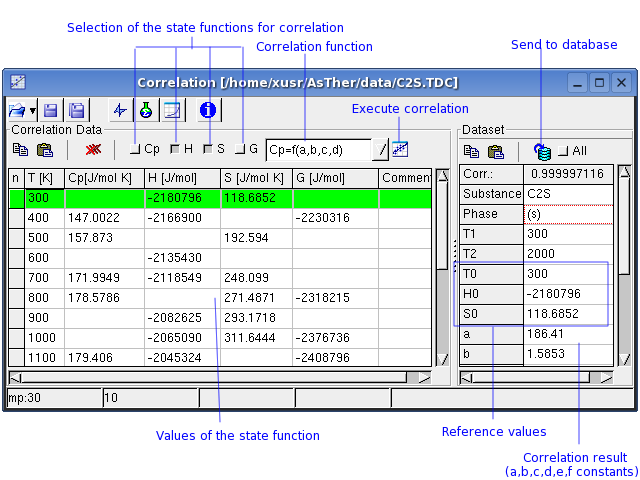This screenshot has width=640, height=480.
Task: Click the T [K] column header
Action: pos(44,178)
